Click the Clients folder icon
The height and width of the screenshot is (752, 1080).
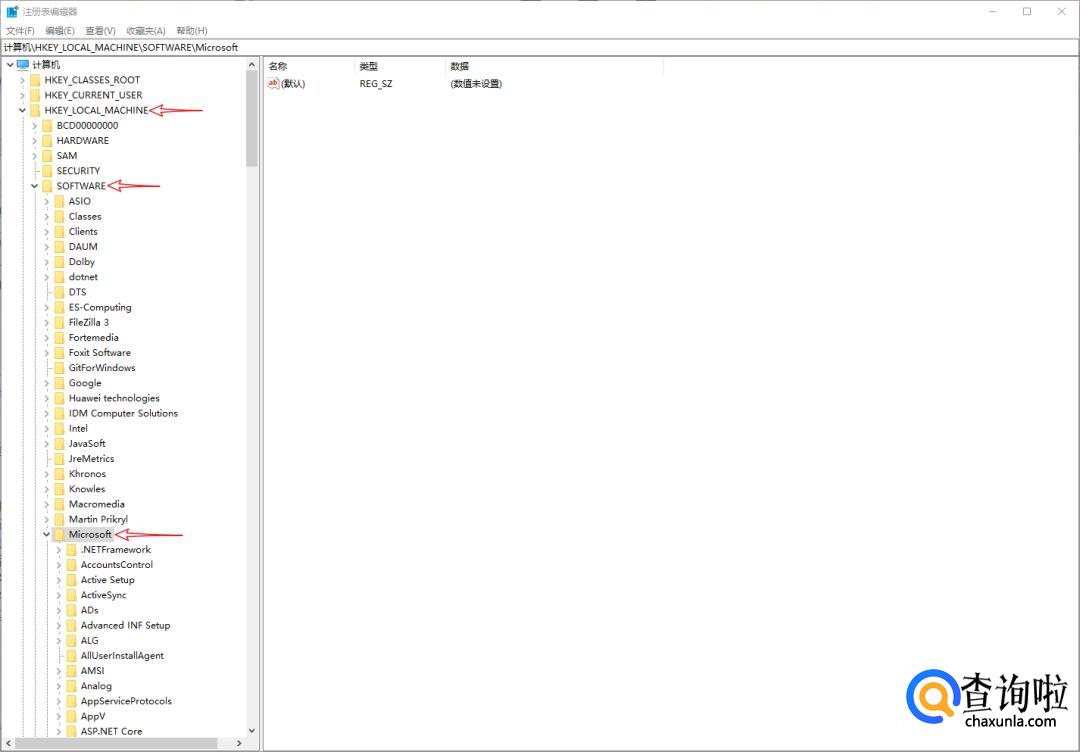tap(59, 231)
